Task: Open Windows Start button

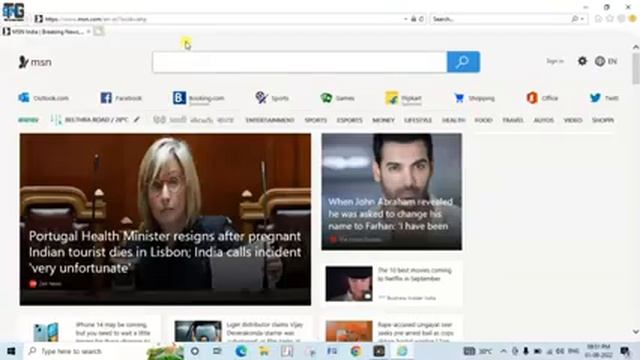Action: pos(11,351)
